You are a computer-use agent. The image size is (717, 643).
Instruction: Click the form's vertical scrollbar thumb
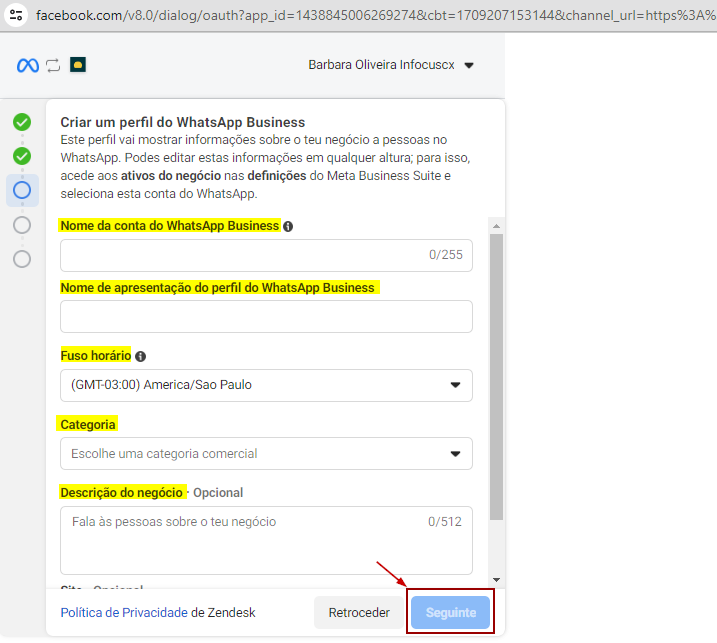[x=496, y=375]
